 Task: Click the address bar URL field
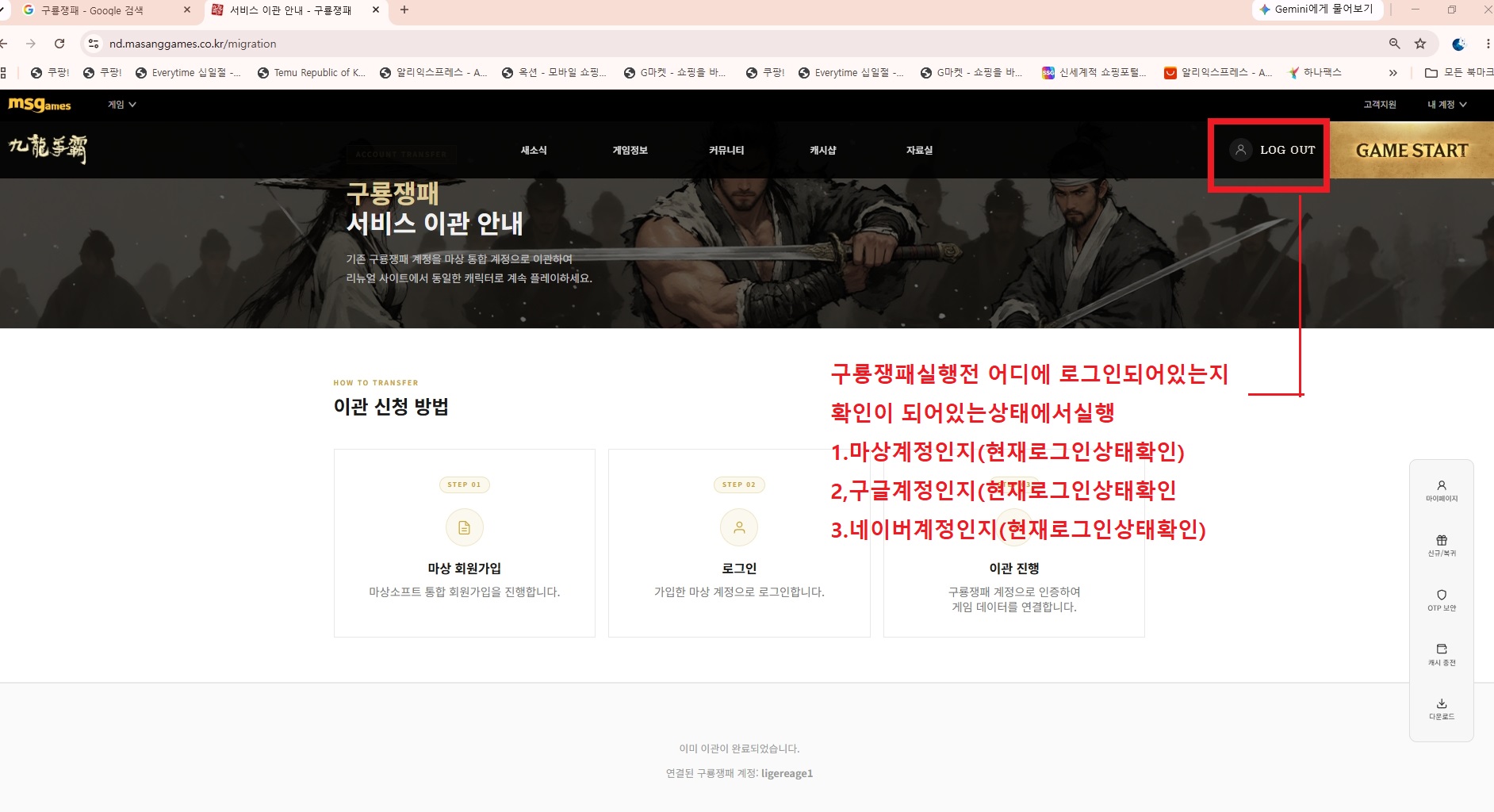pyautogui.click(x=745, y=44)
